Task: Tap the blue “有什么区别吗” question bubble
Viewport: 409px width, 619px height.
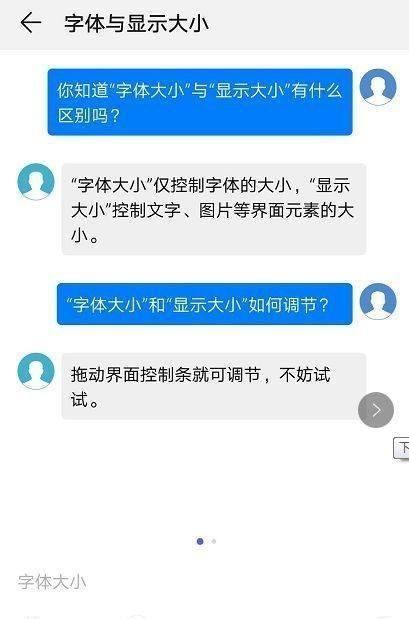Action: coord(200,102)
